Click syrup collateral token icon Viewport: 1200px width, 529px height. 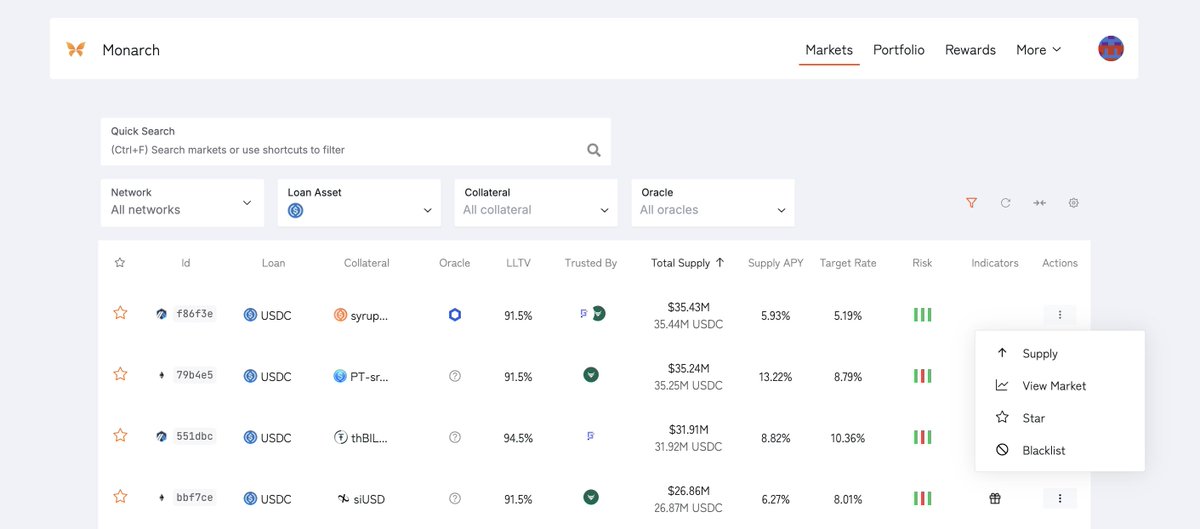(340, 315)
